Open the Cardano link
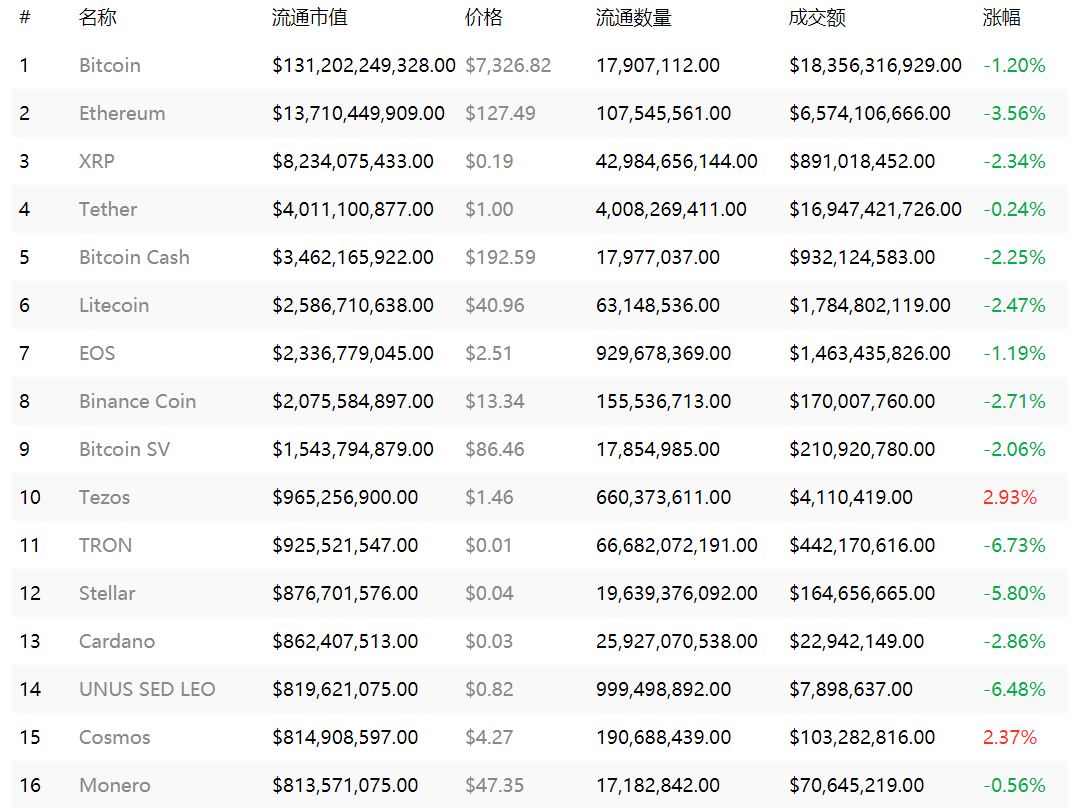 (x=116, y=642)
